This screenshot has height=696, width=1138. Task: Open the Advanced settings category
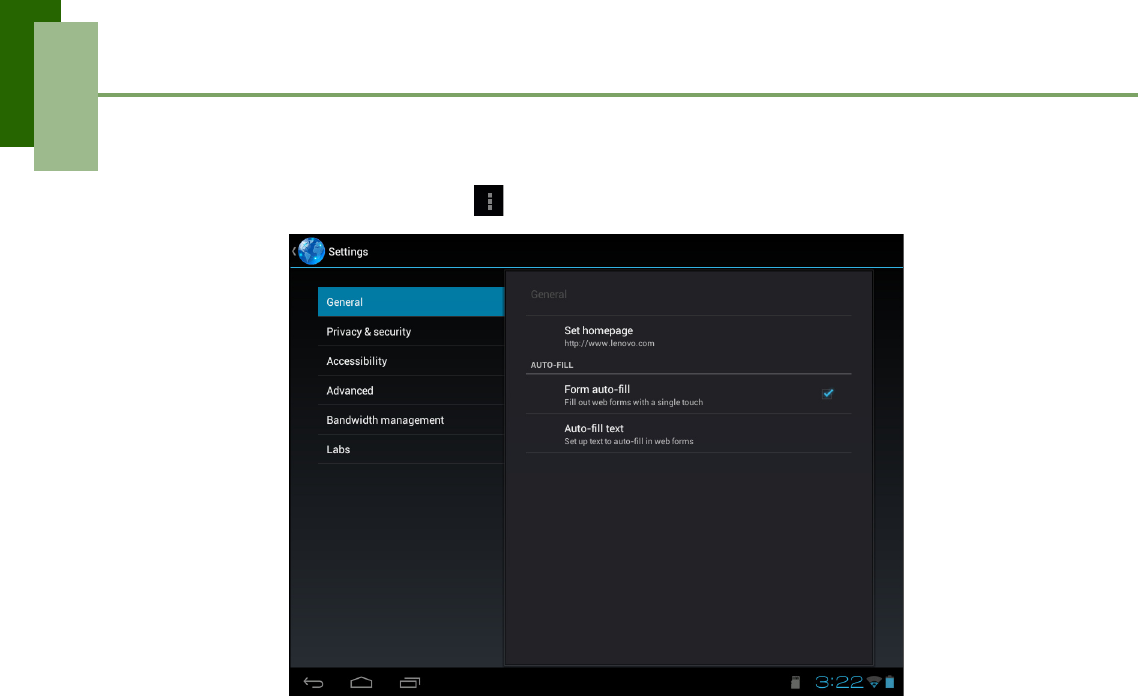click(x=411, y=390)
